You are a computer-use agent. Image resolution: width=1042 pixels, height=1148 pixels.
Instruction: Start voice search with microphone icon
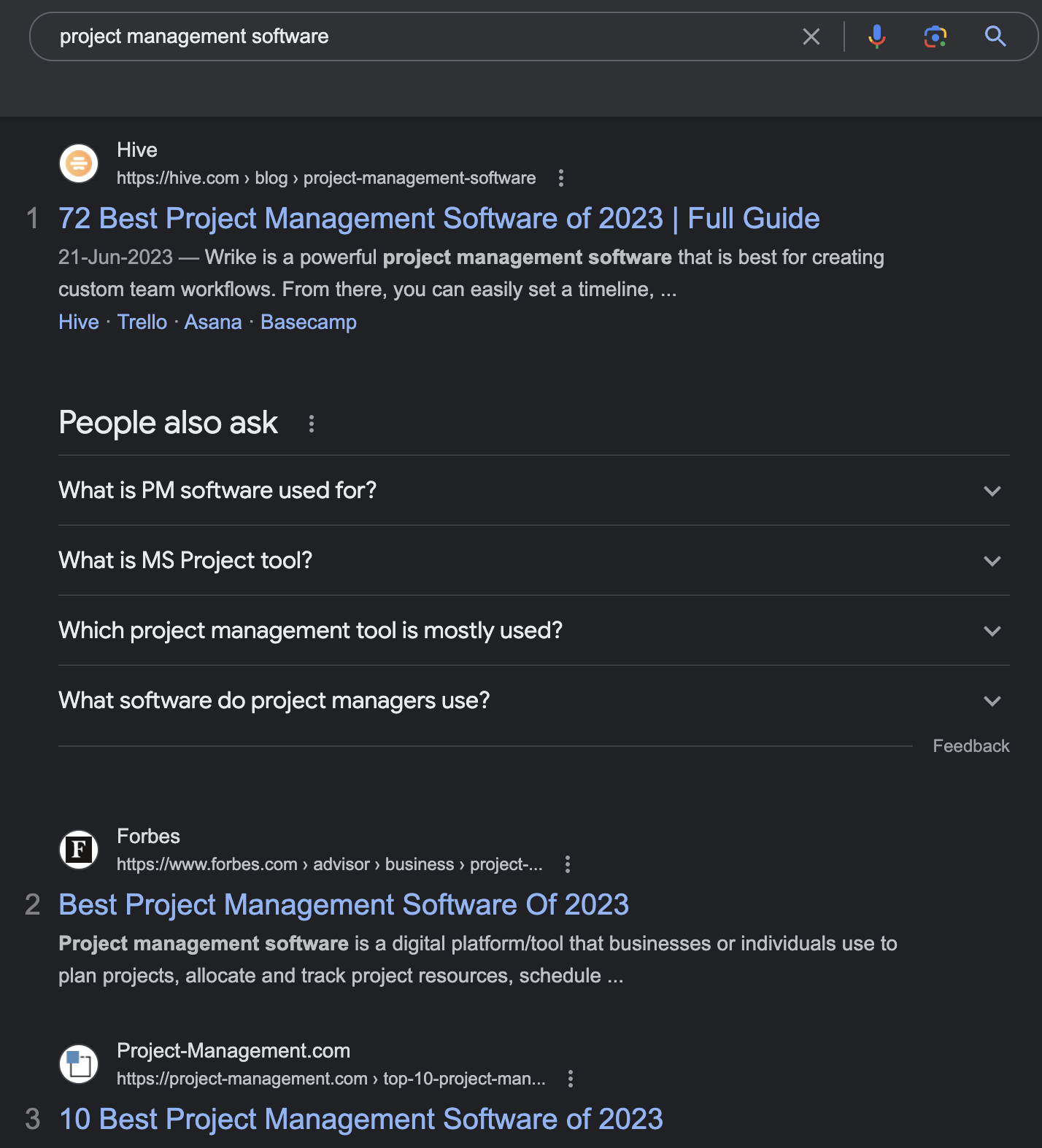point(876,36)
